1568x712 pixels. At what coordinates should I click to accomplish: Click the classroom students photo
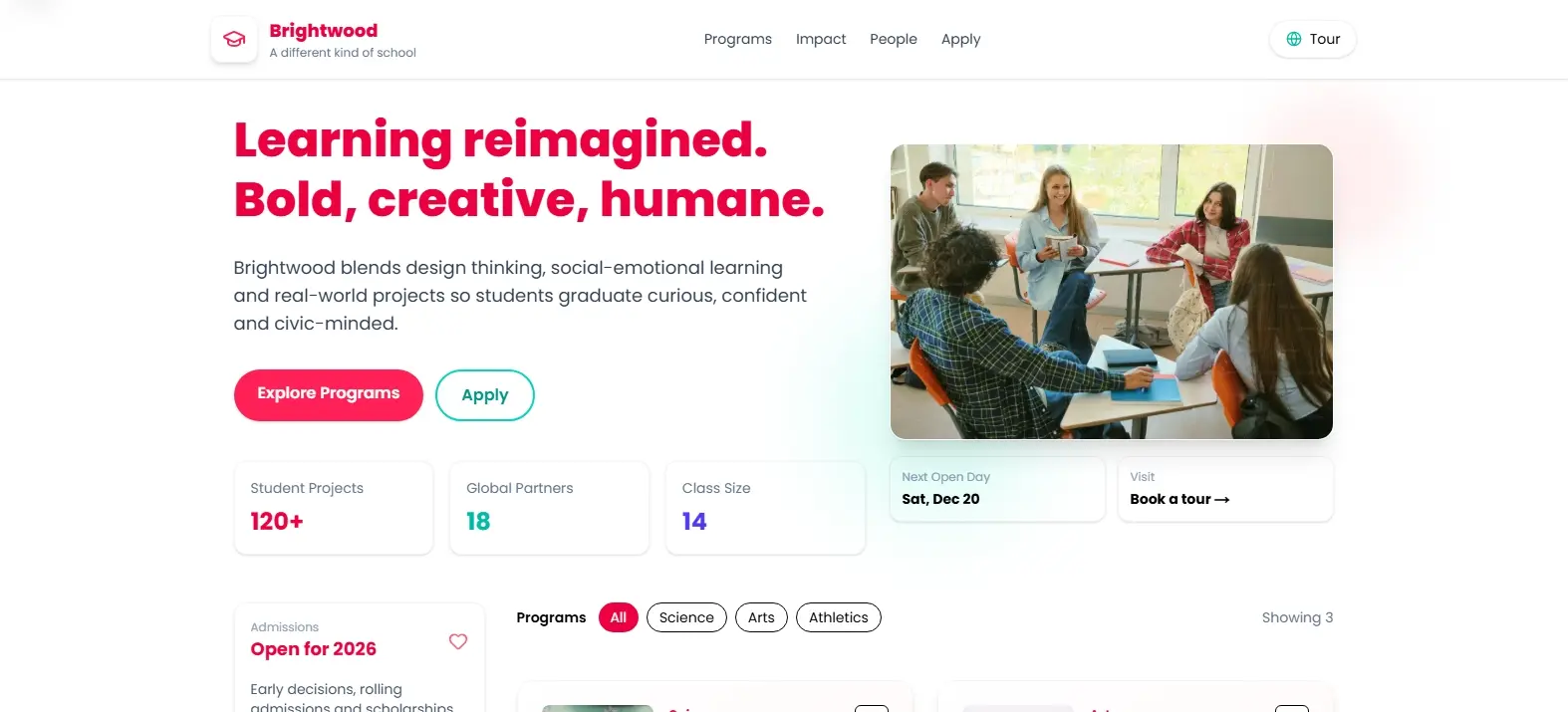click(1112, 292)
